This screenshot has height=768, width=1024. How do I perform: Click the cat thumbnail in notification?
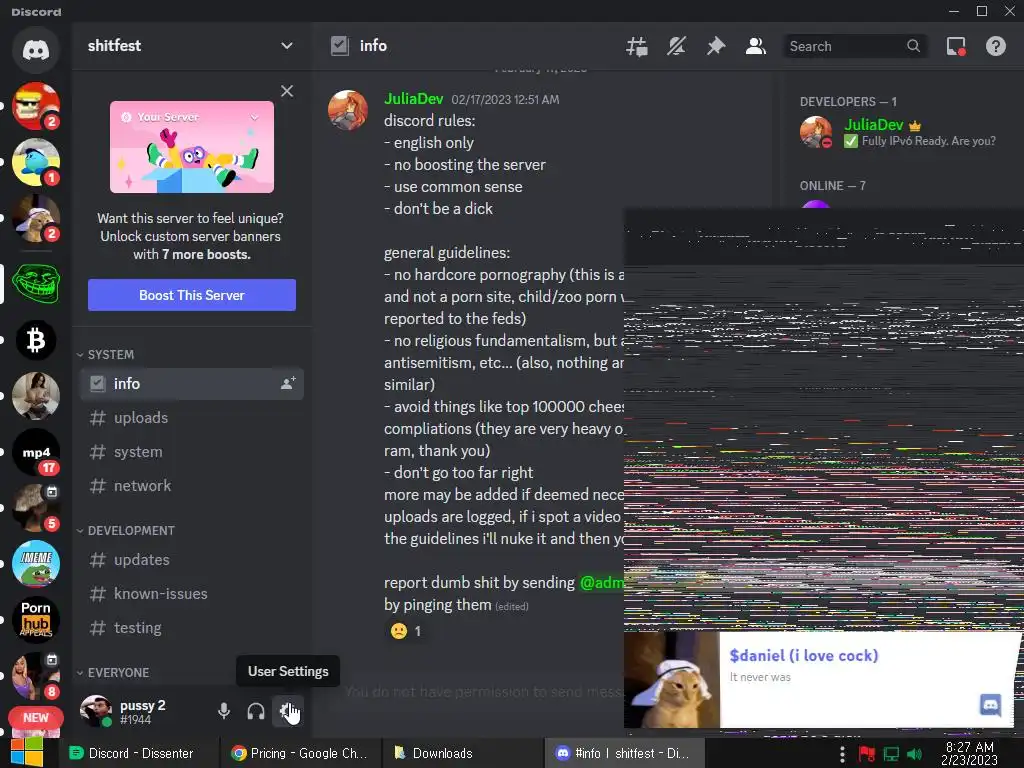pos(671,679)
